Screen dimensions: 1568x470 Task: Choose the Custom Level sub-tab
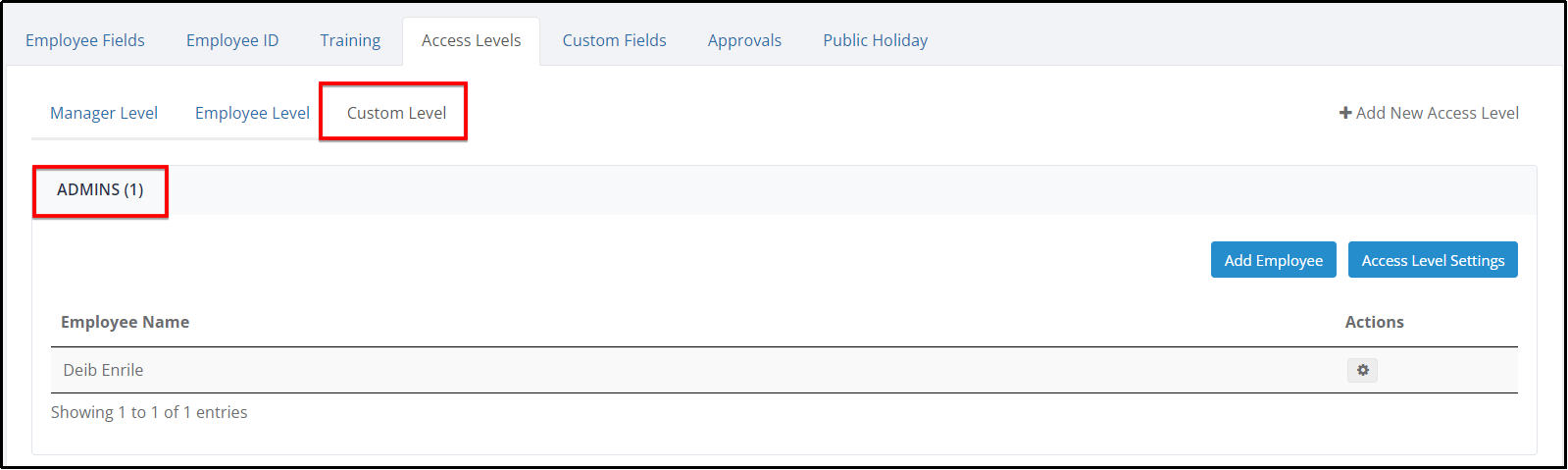pos(396,113)
